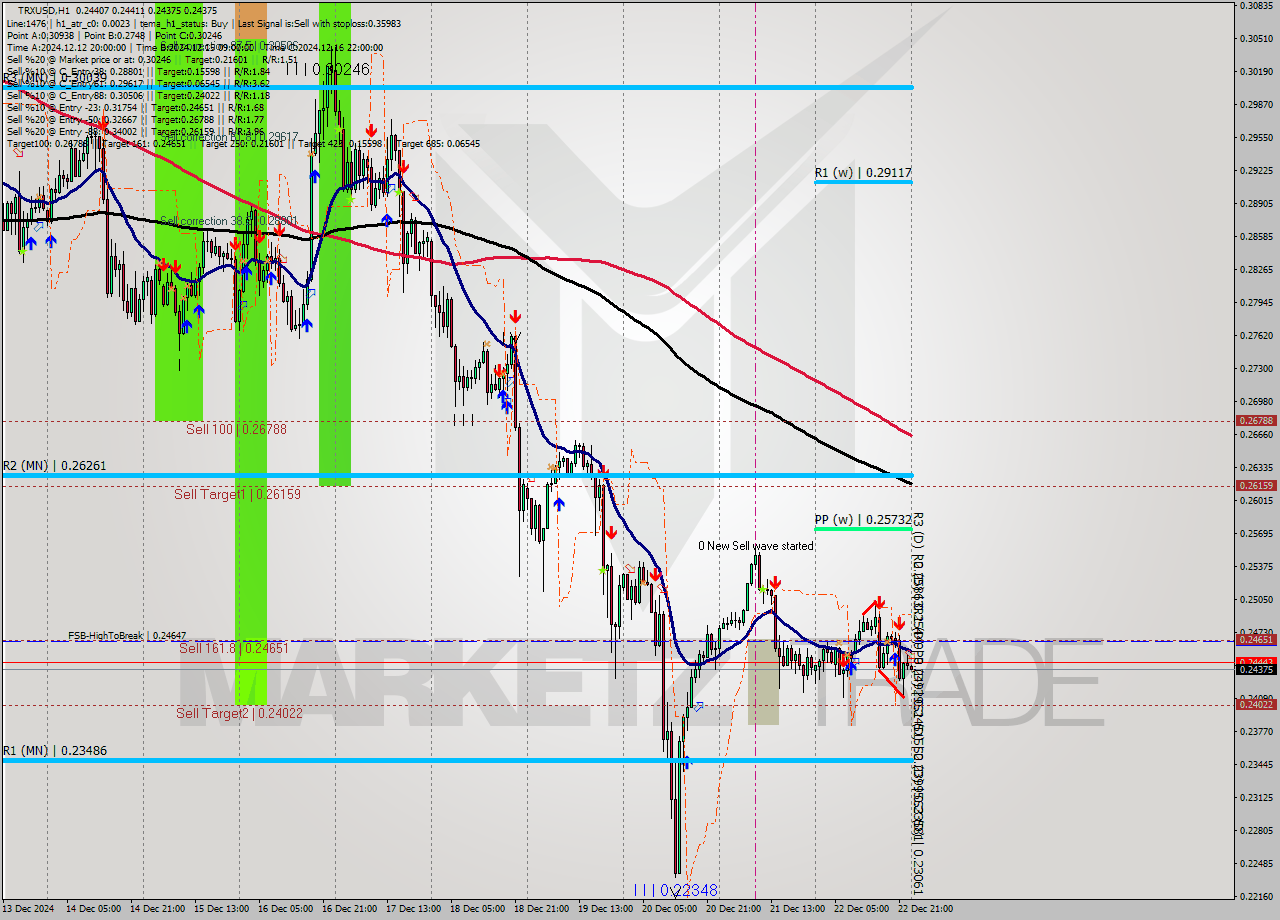Viewport: 1280px width, 920px height.
Task: Click the '17 Dec 13:00' time axis label
Action: tap(412, 909)
